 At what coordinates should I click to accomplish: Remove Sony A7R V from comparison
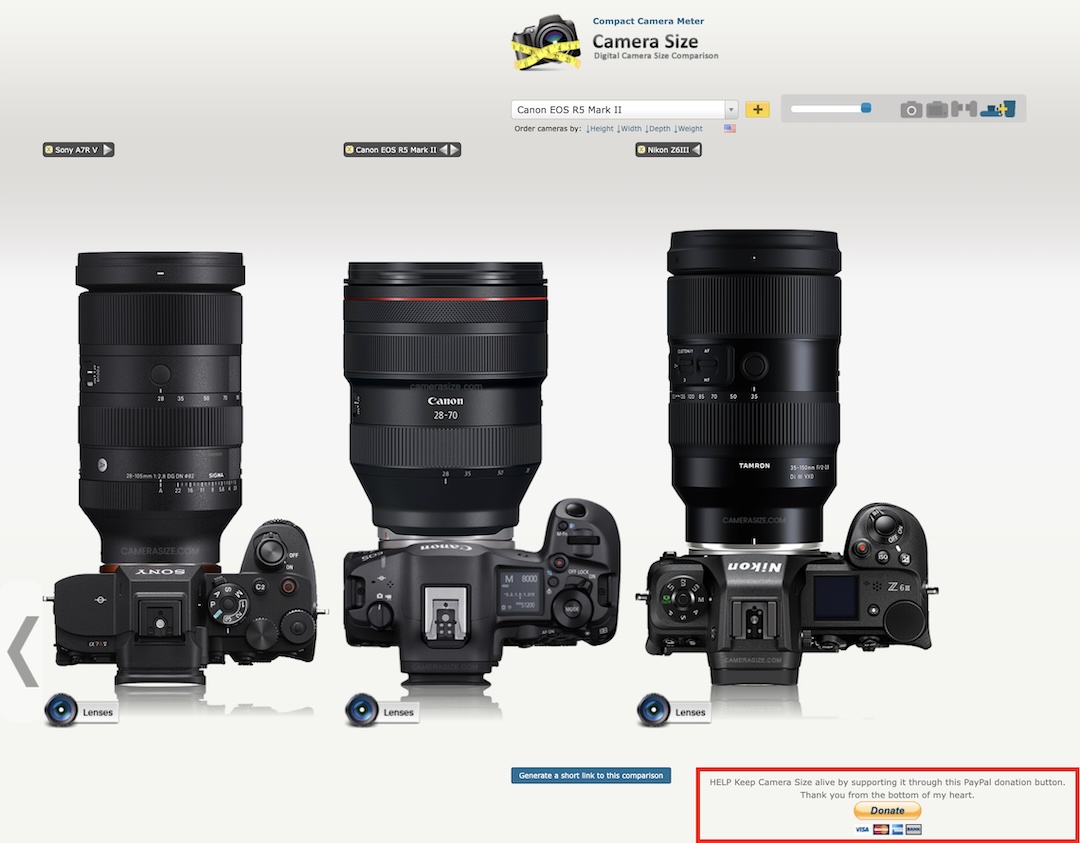[x=48, y=150]
